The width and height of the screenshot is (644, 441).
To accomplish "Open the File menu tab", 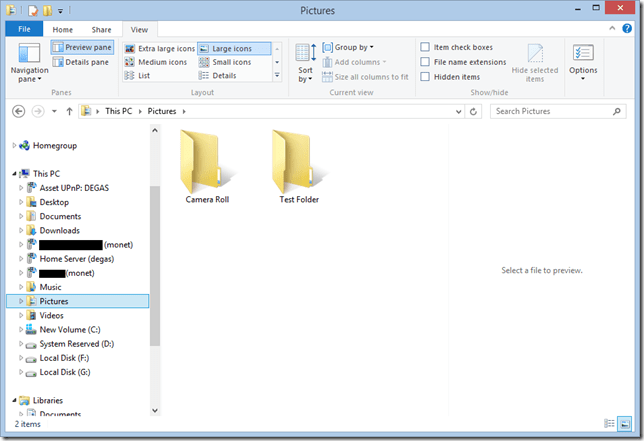I will click(x=24, y=29).
